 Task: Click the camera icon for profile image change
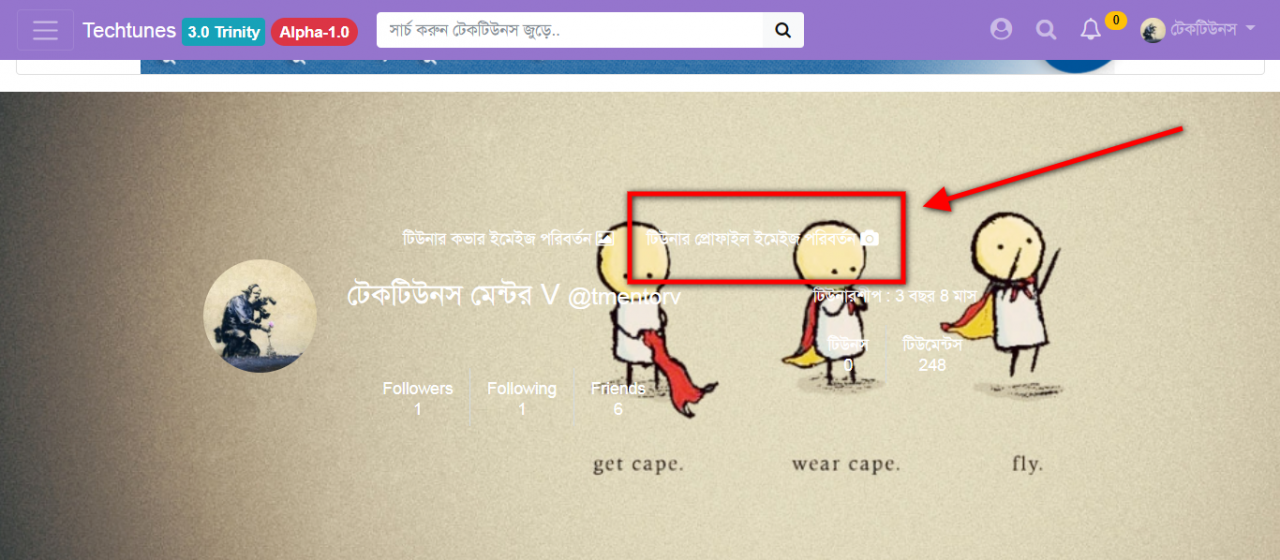pyautogui.click(x=870, y=238)
